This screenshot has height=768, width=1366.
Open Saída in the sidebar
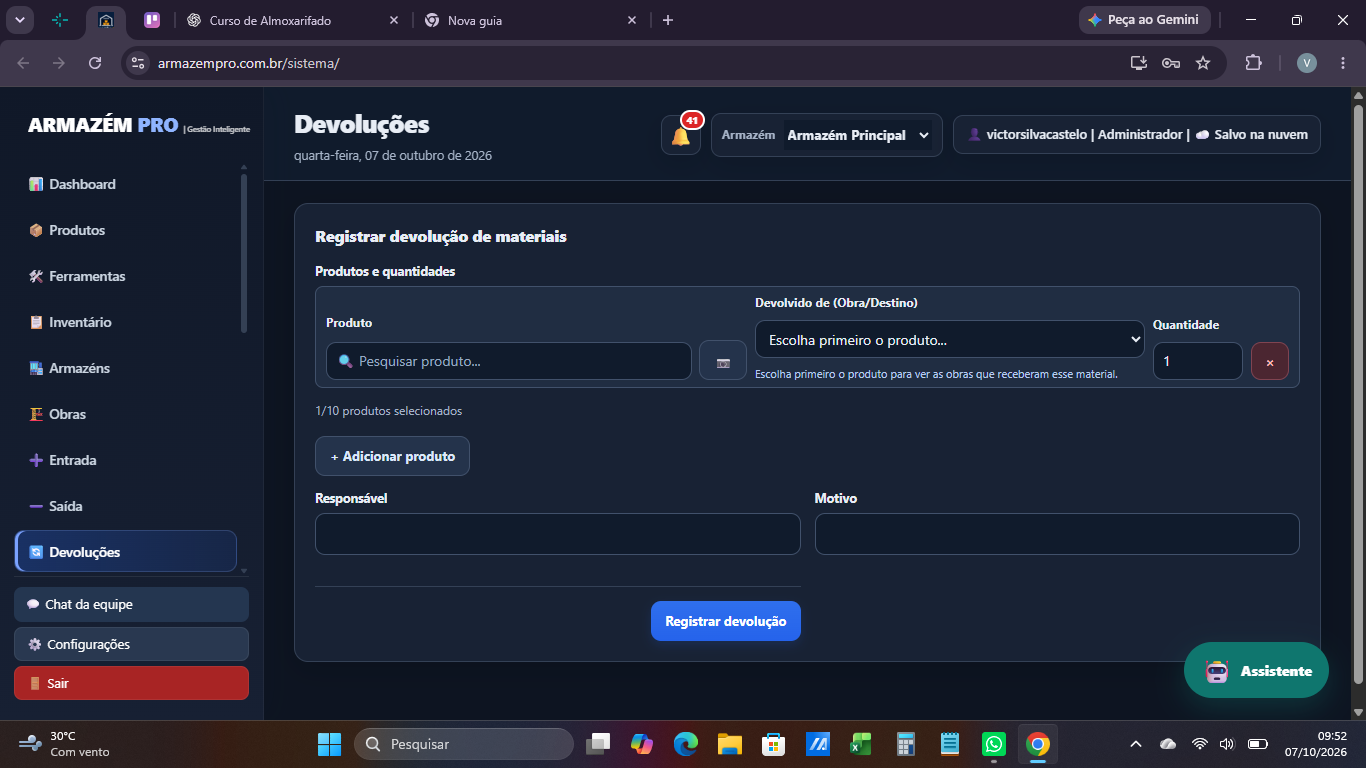click(x=126, y=506)
